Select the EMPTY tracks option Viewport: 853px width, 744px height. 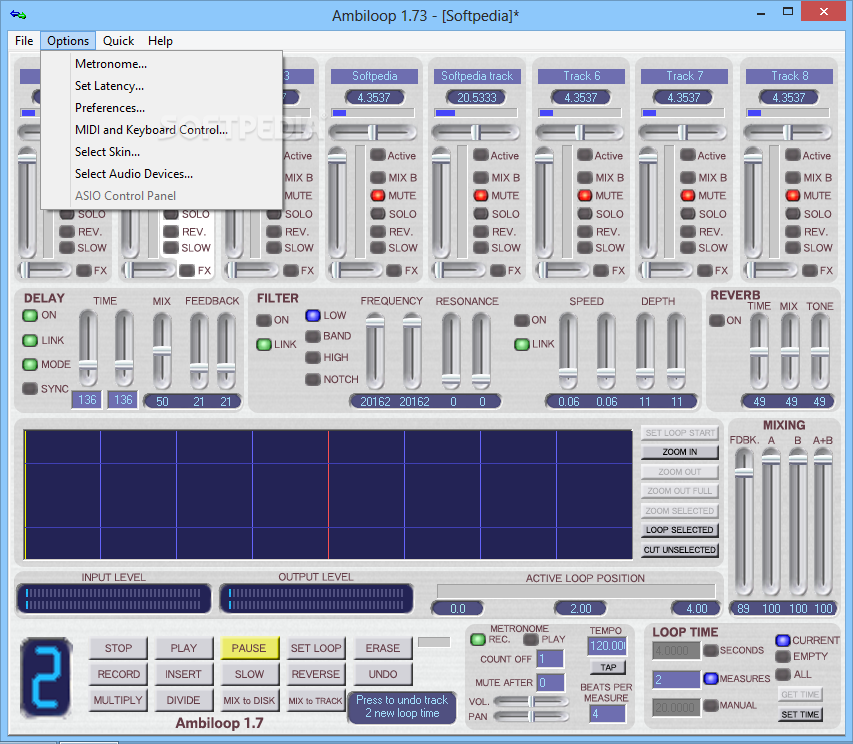pos(783,657)
